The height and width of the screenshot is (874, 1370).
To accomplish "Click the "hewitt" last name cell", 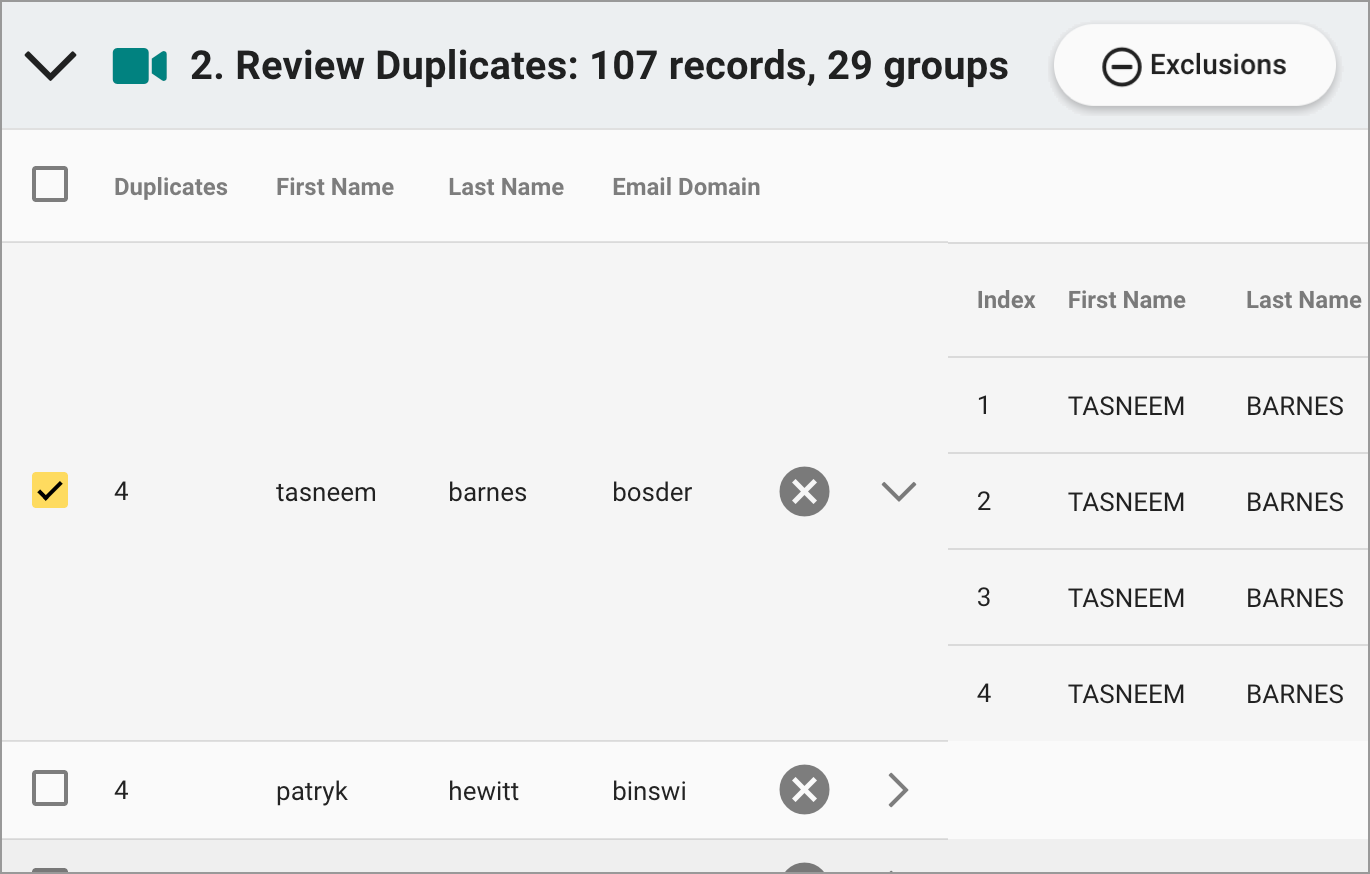I will click(484, 791).
